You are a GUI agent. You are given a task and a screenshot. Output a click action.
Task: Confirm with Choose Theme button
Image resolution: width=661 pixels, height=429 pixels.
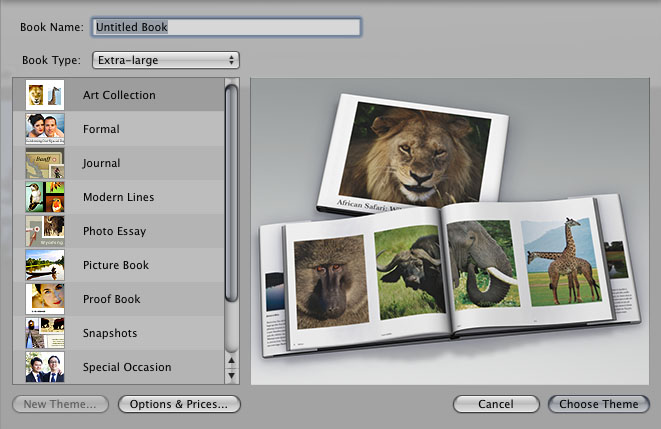[x=599, y=404]
